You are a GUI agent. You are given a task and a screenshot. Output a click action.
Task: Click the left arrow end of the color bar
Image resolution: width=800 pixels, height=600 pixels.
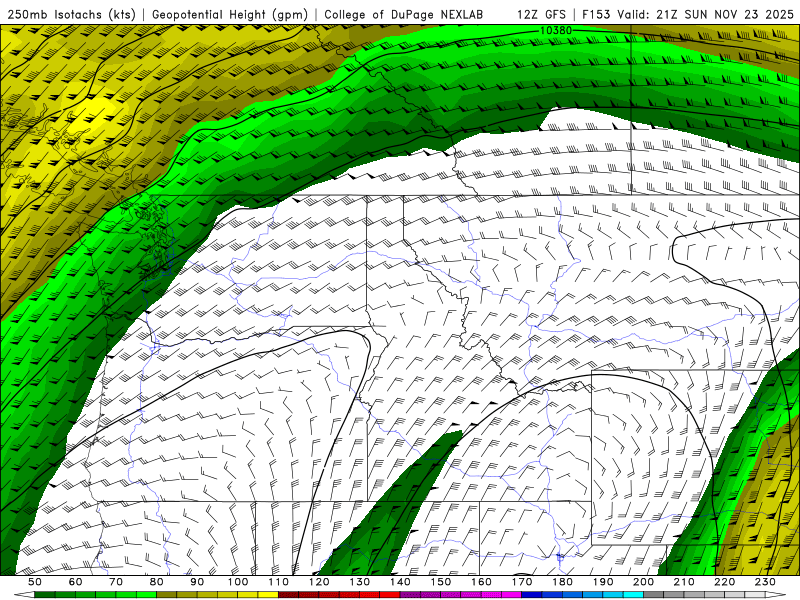click(x=24, y=595)
